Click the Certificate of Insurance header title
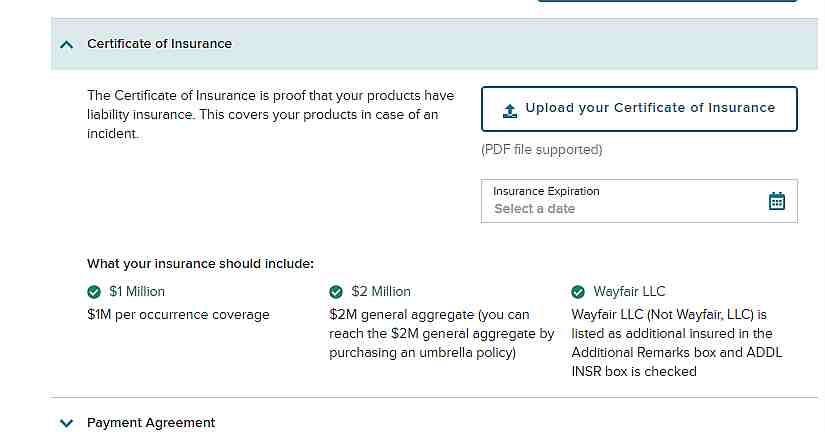The width and height of the screenshot is (825, 432). click(159, 44)
